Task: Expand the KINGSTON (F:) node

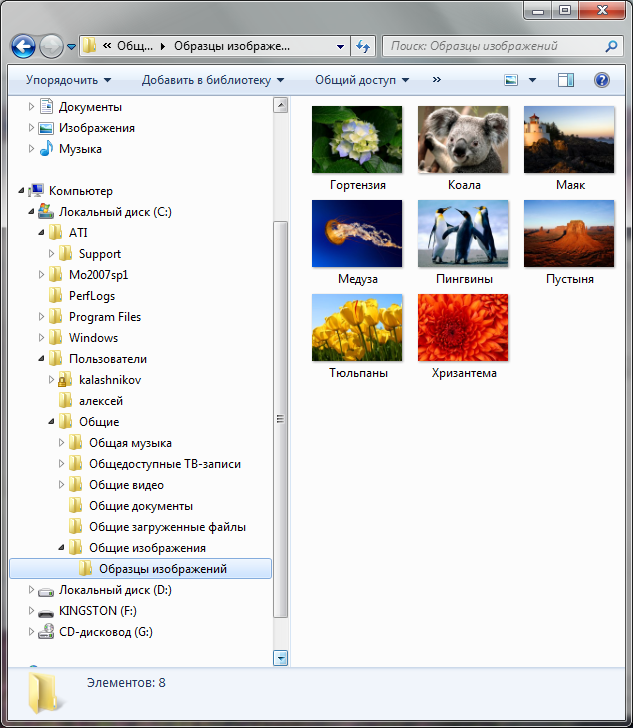Action: point(31,611)
